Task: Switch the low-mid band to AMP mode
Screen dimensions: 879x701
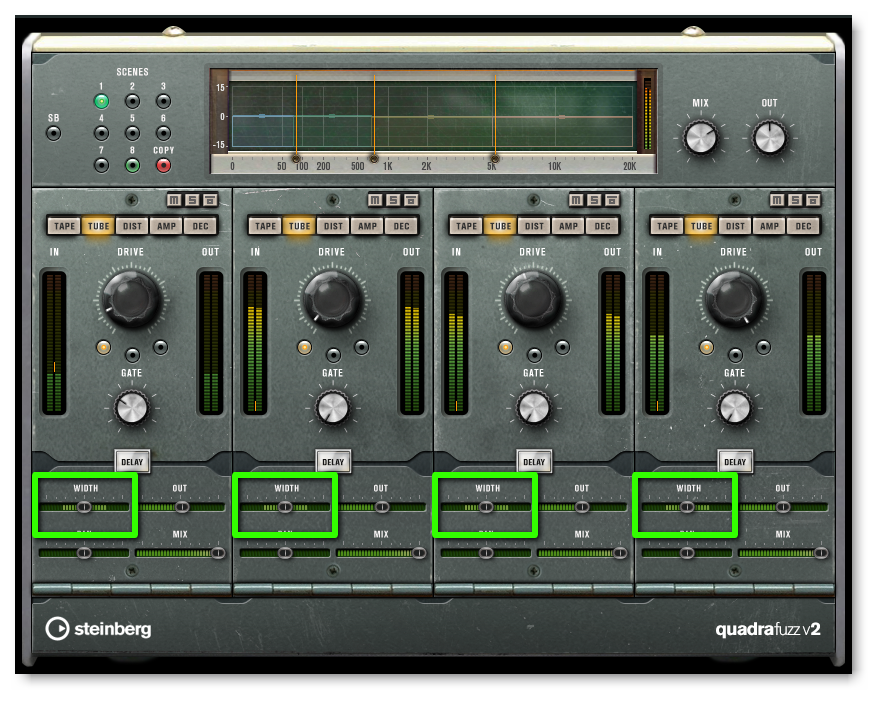Action: (367, 226)
